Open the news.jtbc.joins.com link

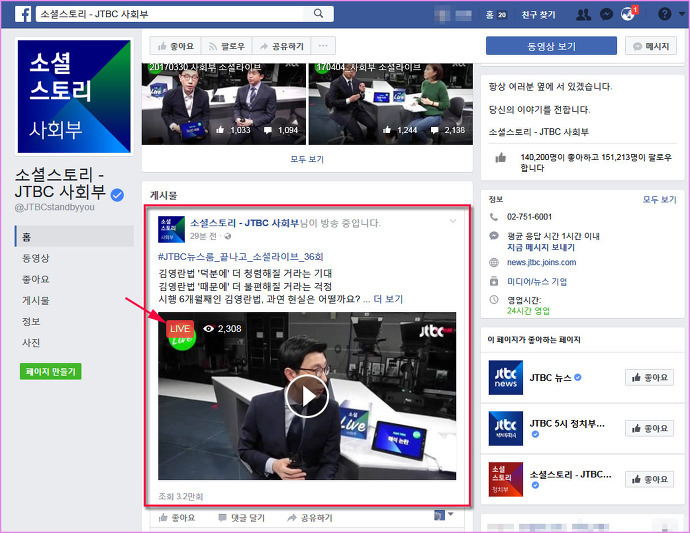tap(541, 262)
